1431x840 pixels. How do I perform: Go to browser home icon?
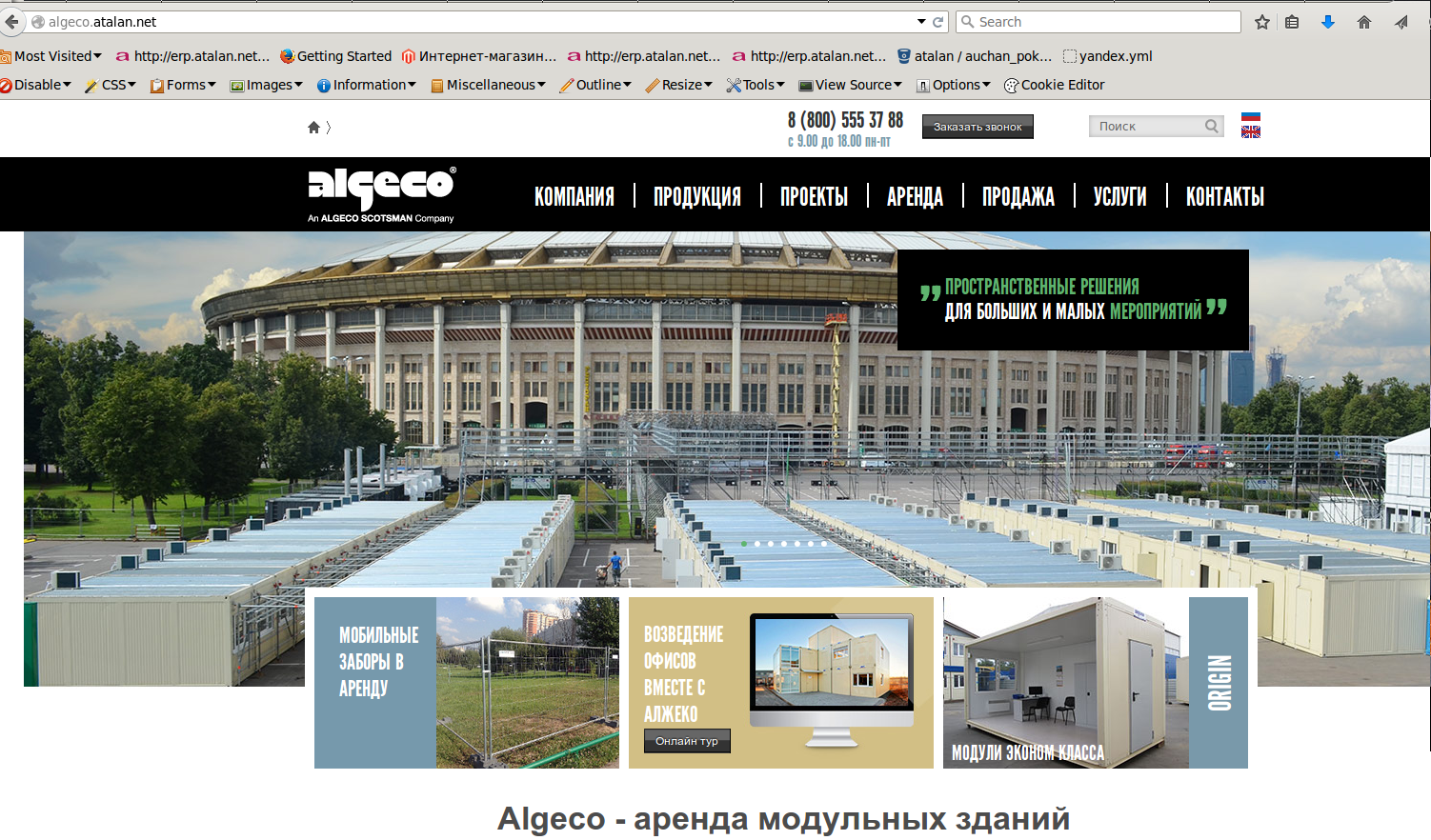click(1364, 22)
